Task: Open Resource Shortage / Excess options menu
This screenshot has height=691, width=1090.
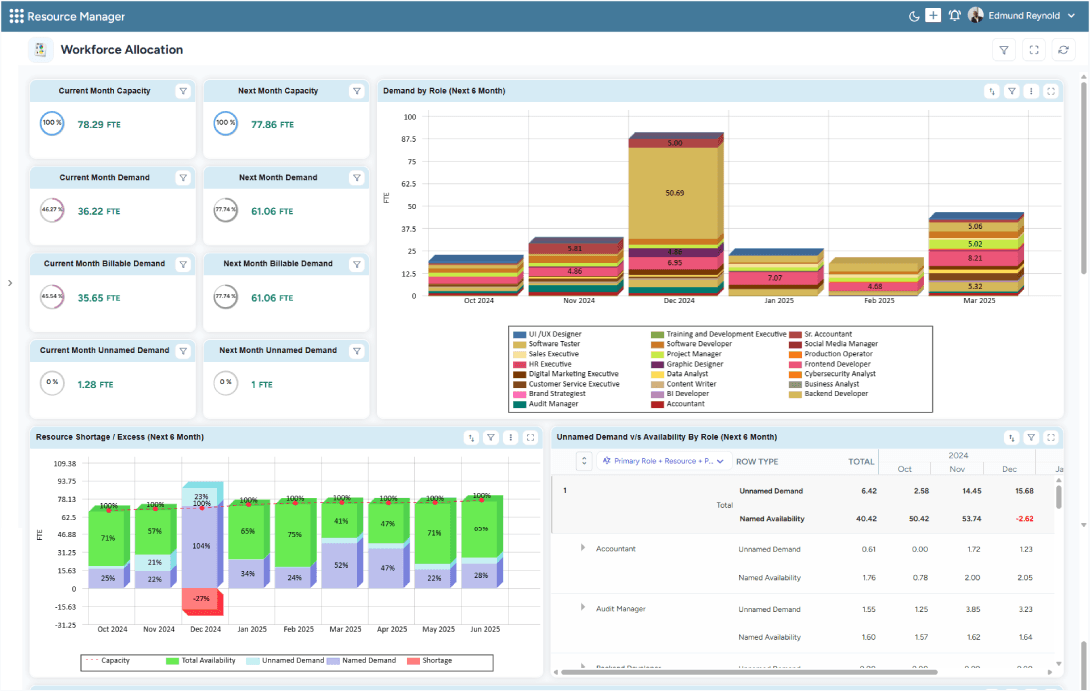Action: coord(511,437)
